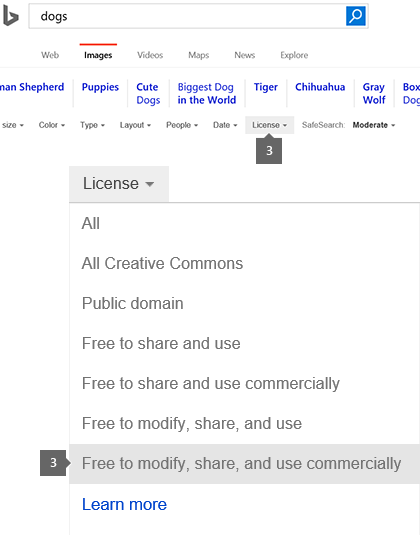420x537 pixels.
Task: Expand the People filter dropdown
Action: pyautogui.click(x=182, y=125)
